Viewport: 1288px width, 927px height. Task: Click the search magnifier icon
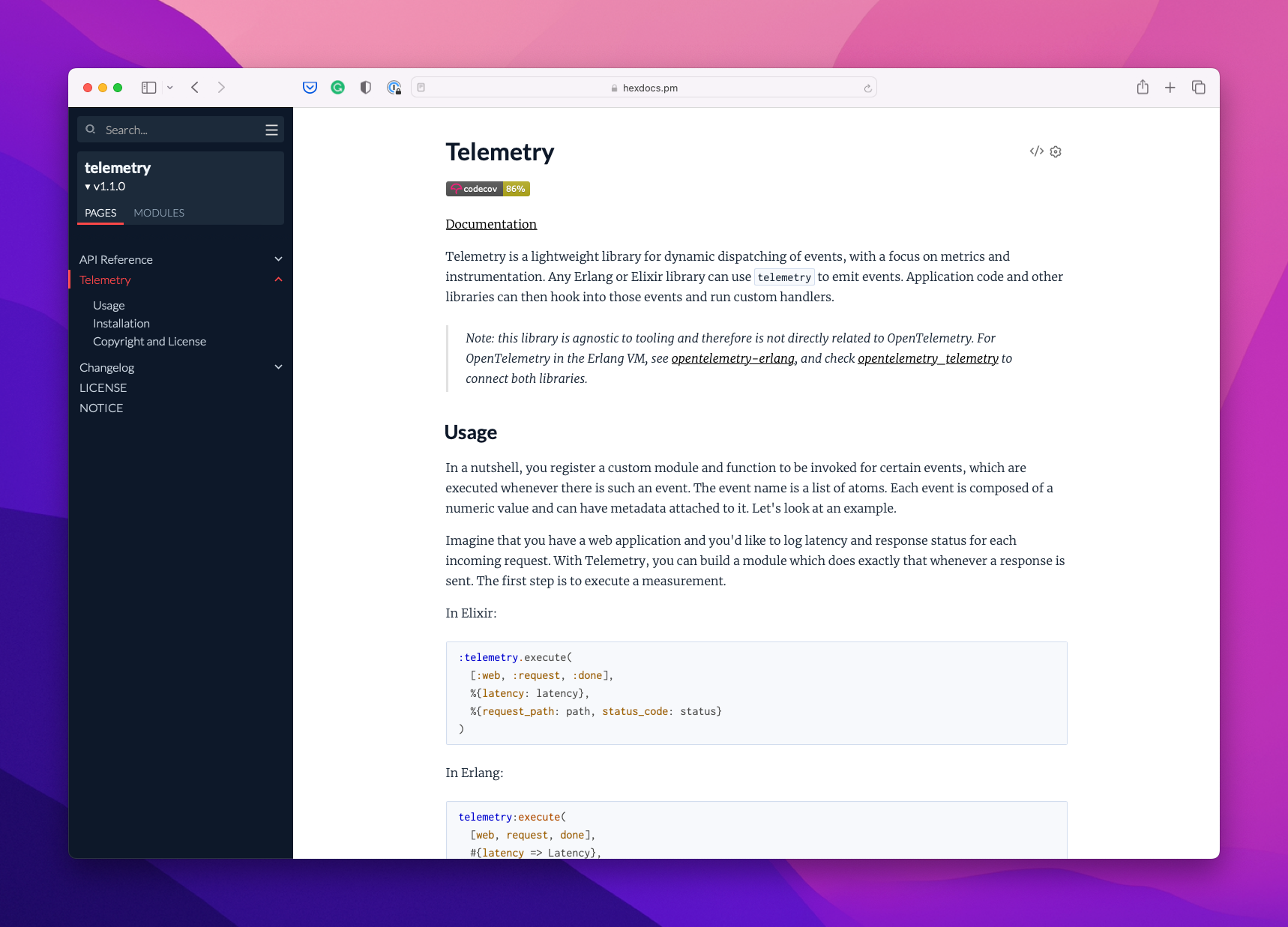tap(91, 130)
